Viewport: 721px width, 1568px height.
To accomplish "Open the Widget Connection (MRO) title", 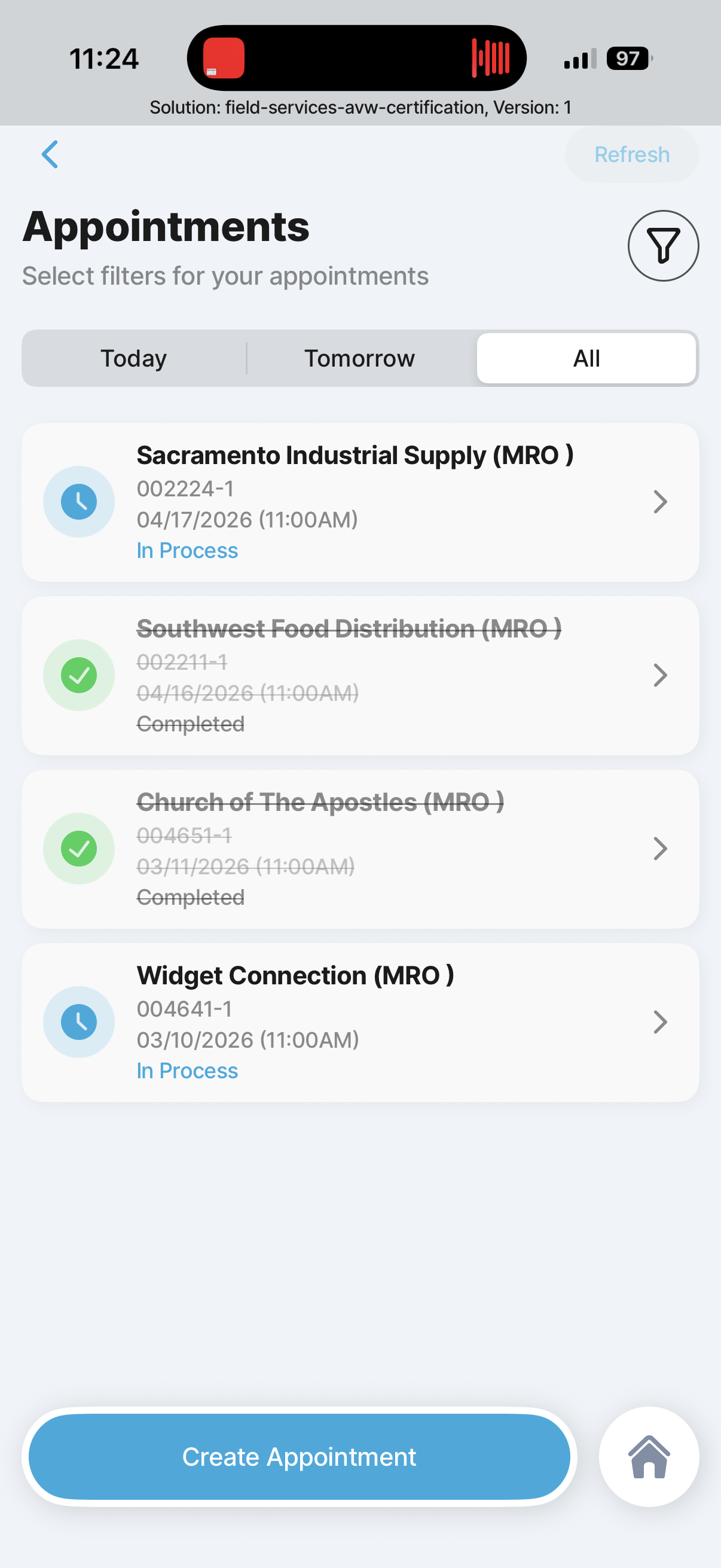I will tap(295, 976).
